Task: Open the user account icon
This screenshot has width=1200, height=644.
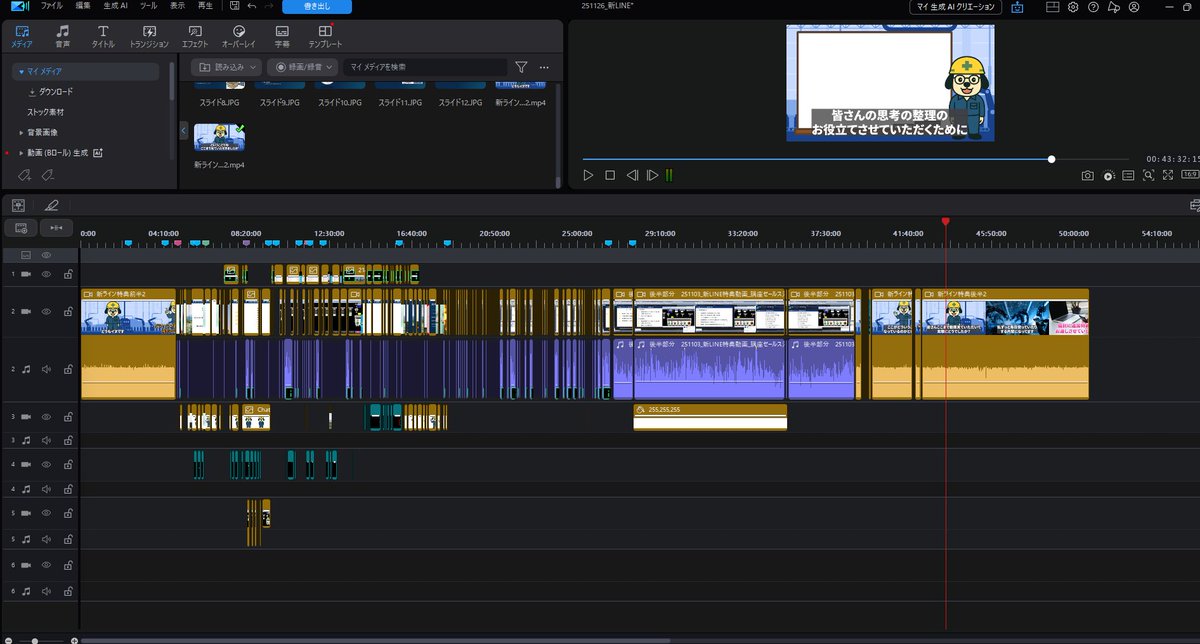Action: [x=1133, y=7]
